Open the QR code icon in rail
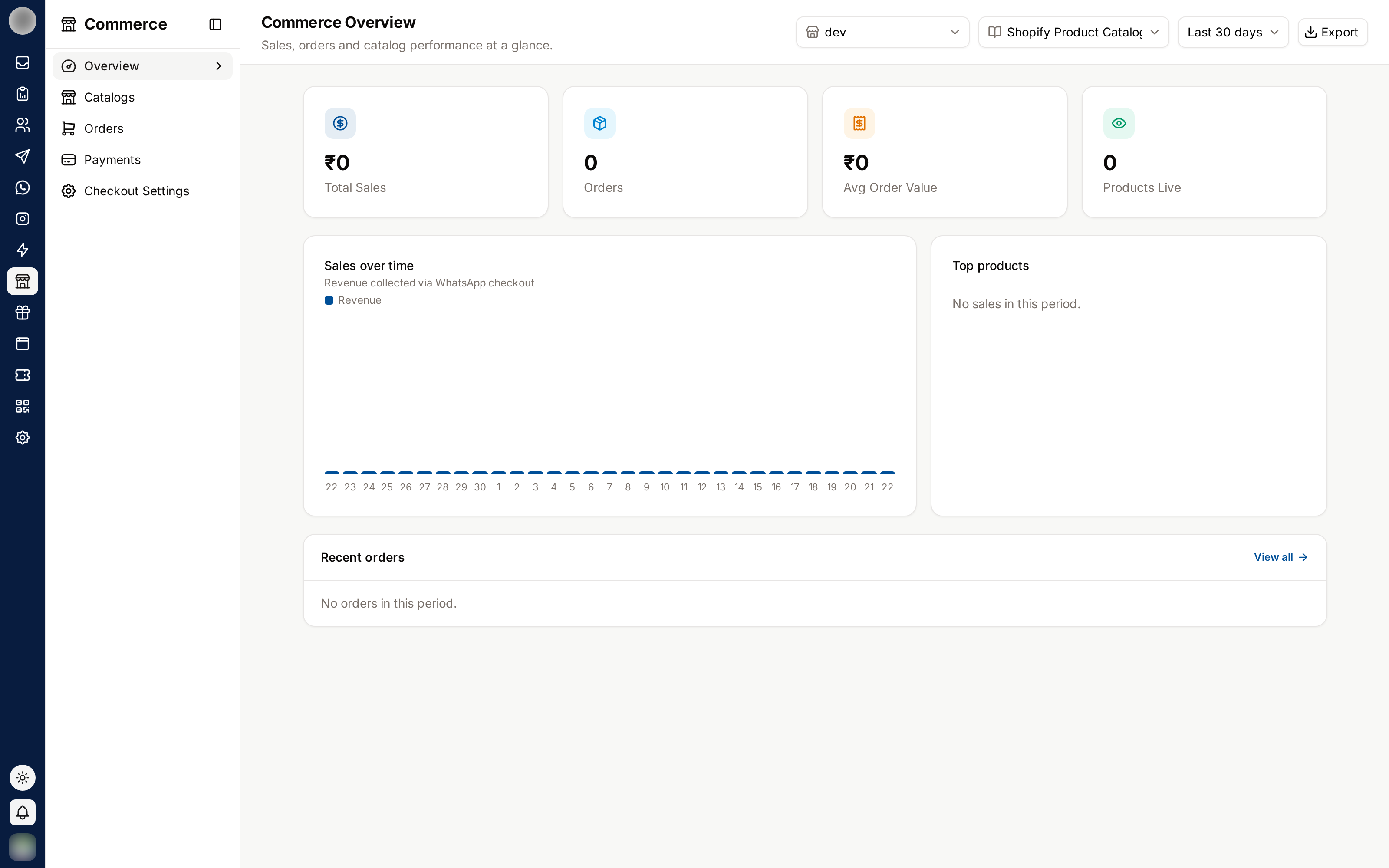This screenshot has height=868, width=1389. 23,407
